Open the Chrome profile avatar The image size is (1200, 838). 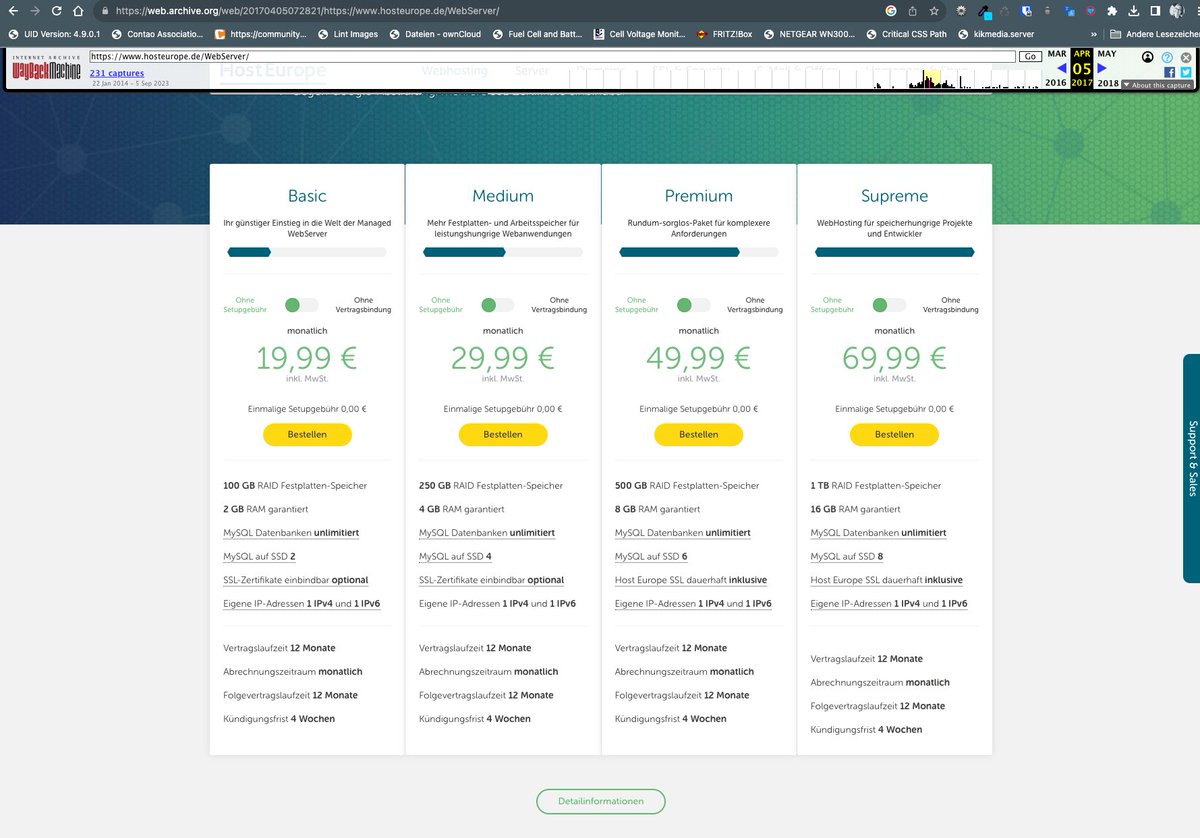tap(1178, 11)
